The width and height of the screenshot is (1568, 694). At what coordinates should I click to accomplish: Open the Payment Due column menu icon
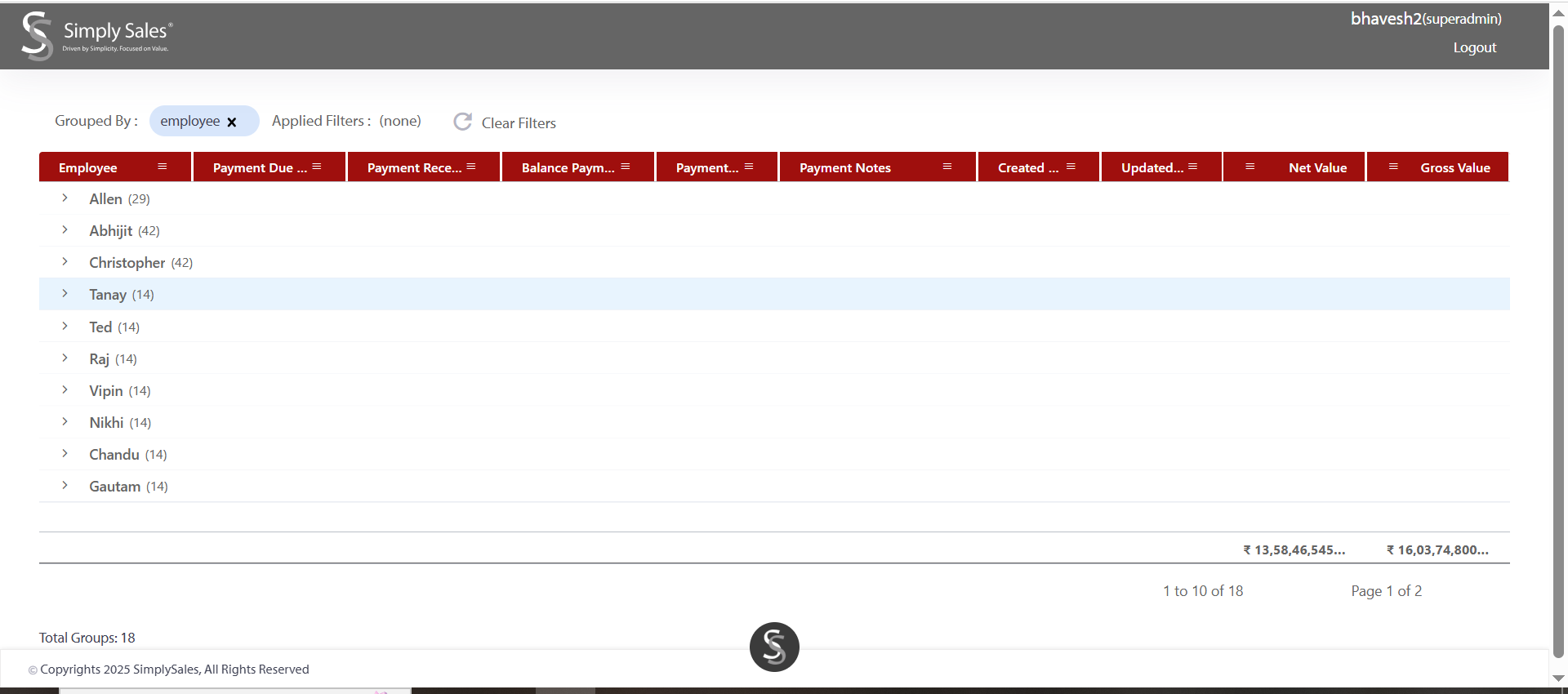(317, 167)
